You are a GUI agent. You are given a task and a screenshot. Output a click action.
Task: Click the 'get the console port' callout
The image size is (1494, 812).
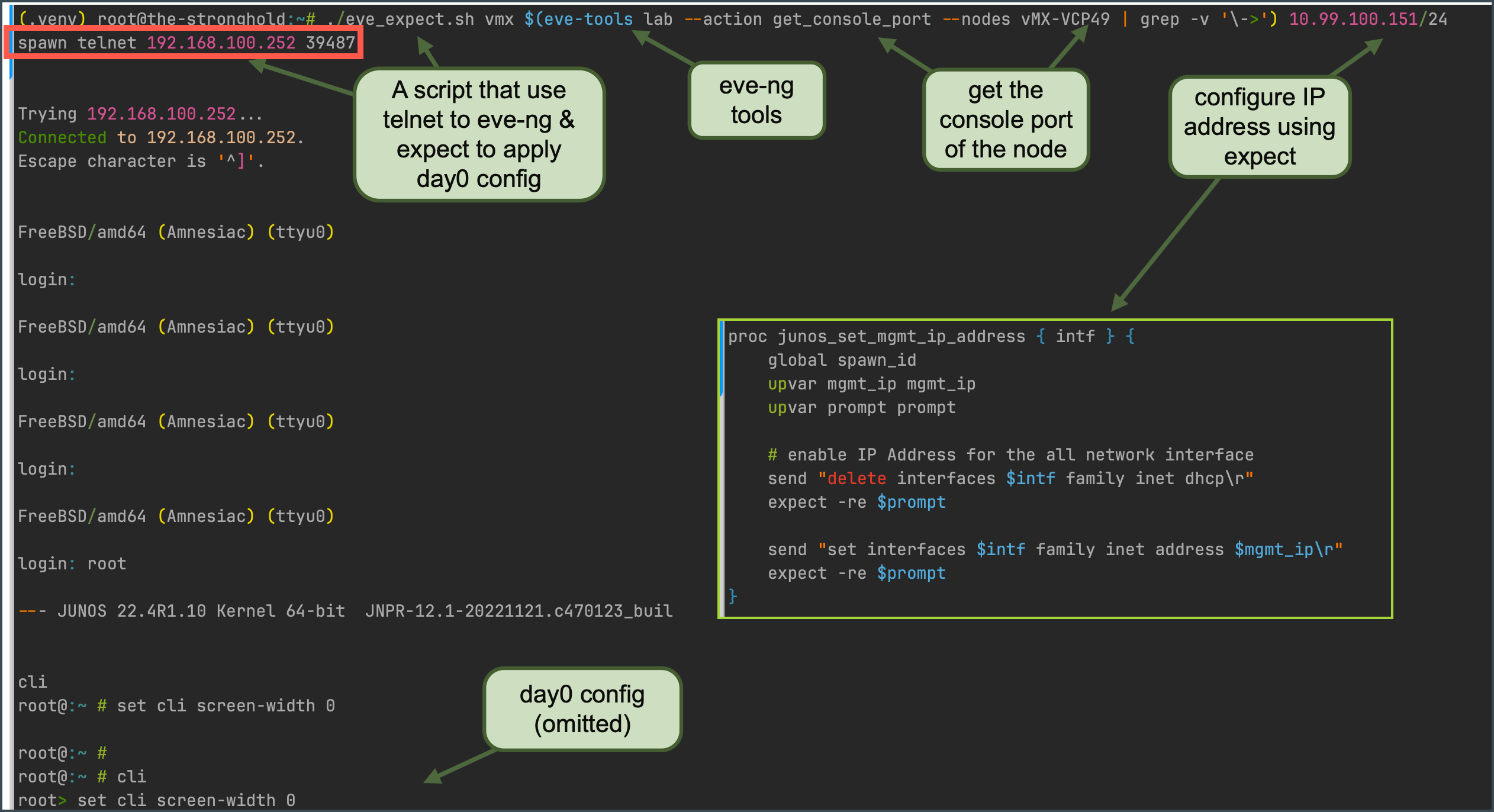pos(1005,120)
